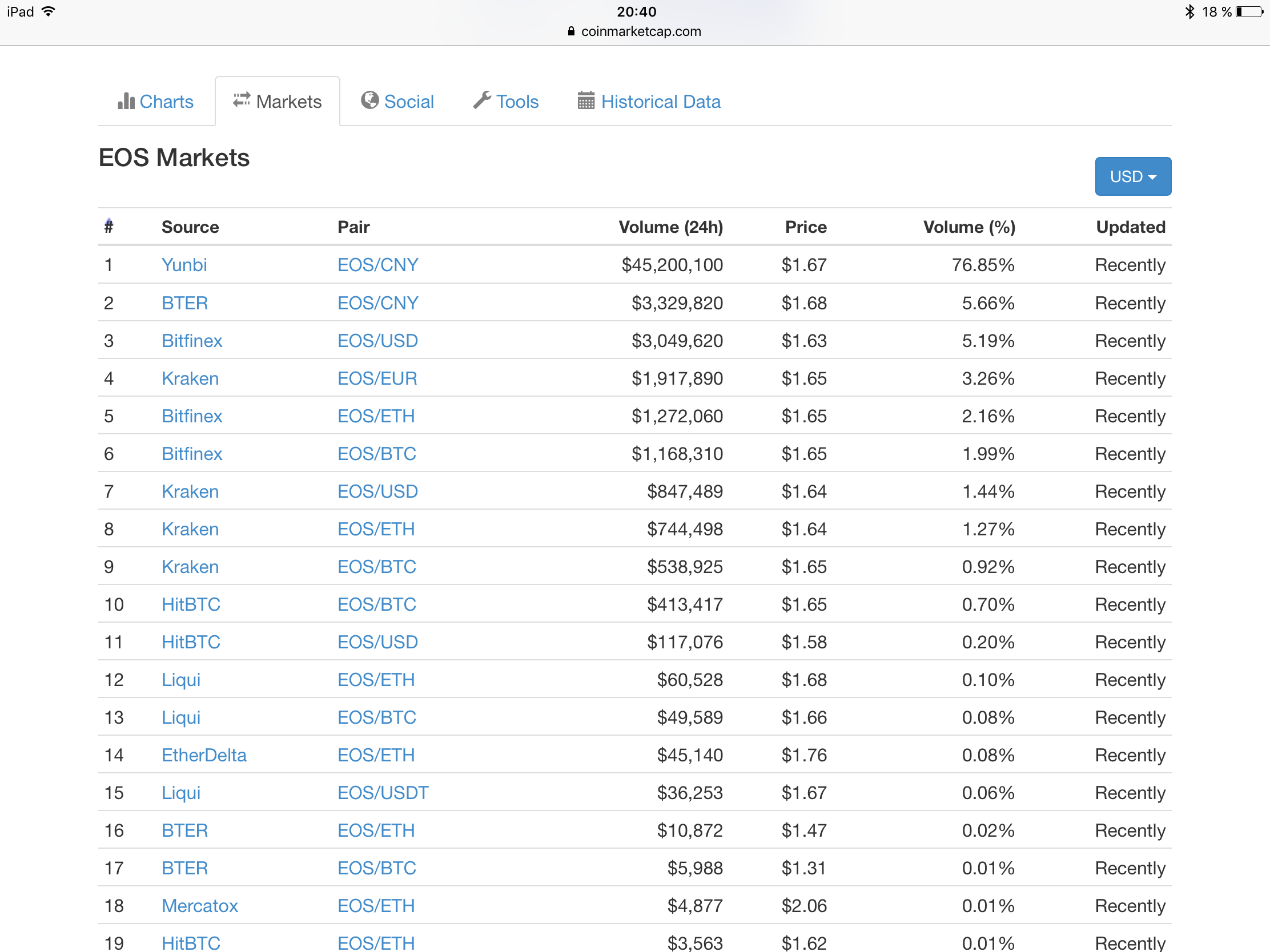Tap the lock icon in address bar
Screen dimensions: 1270x952
(570, 31)
